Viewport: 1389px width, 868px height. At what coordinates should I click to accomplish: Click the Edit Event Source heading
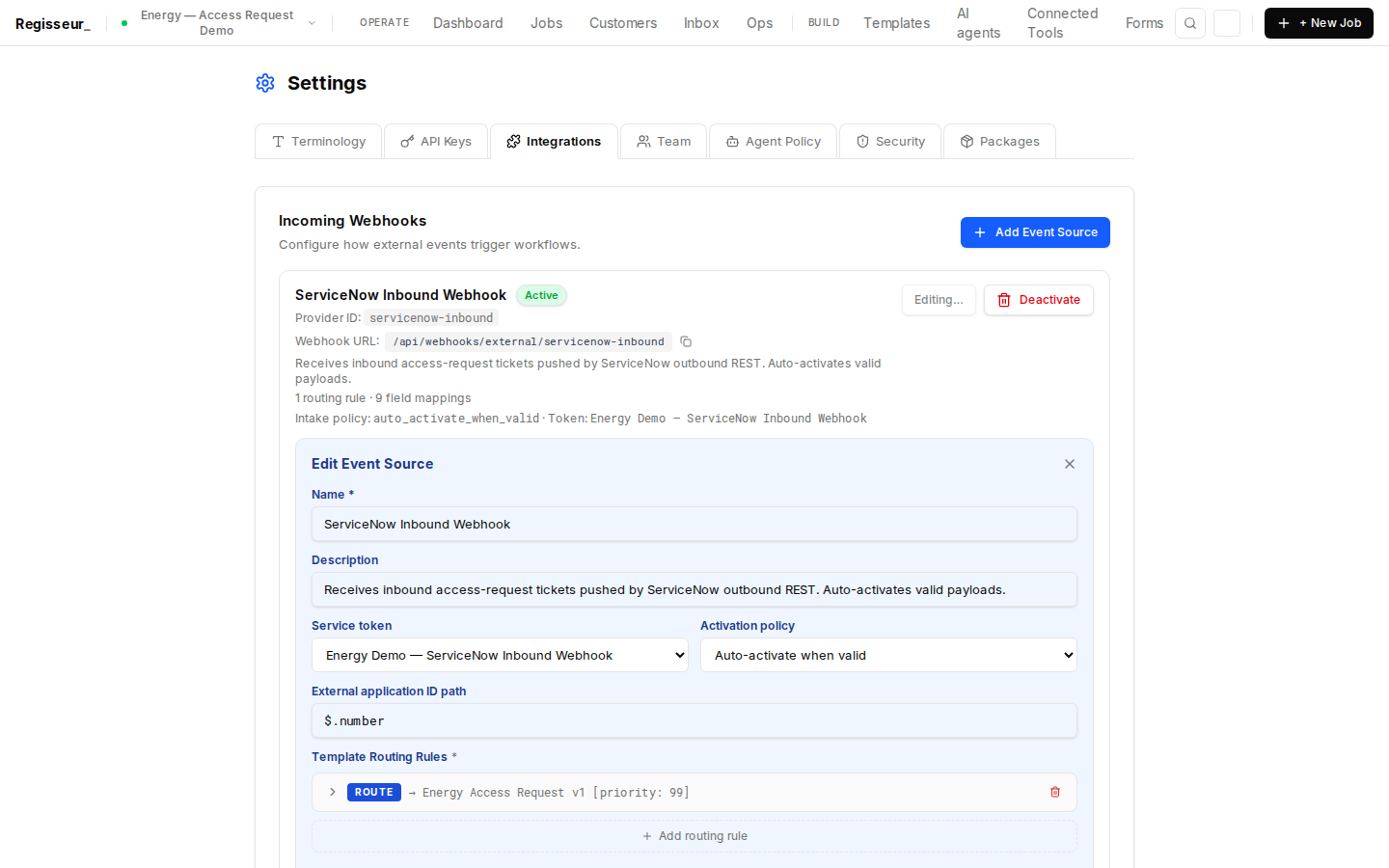372,464
